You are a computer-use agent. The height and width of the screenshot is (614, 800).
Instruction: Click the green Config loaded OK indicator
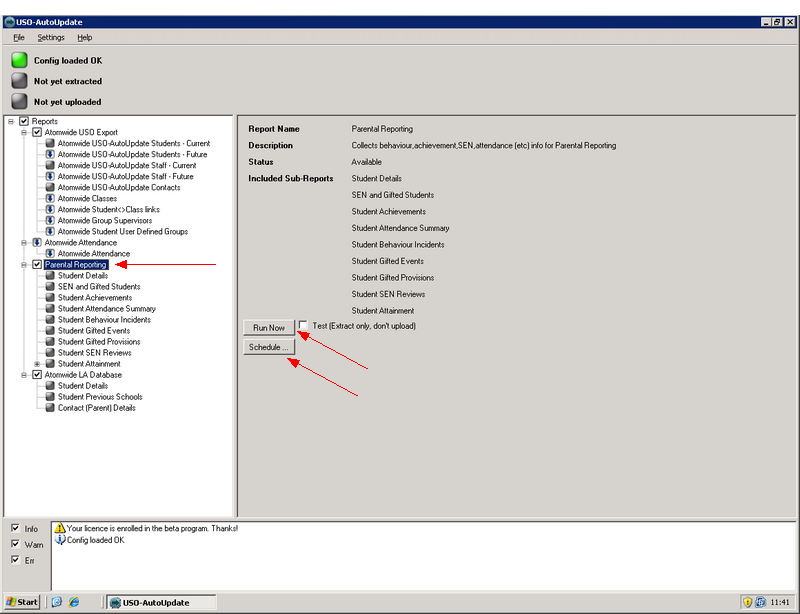(19, 60)
